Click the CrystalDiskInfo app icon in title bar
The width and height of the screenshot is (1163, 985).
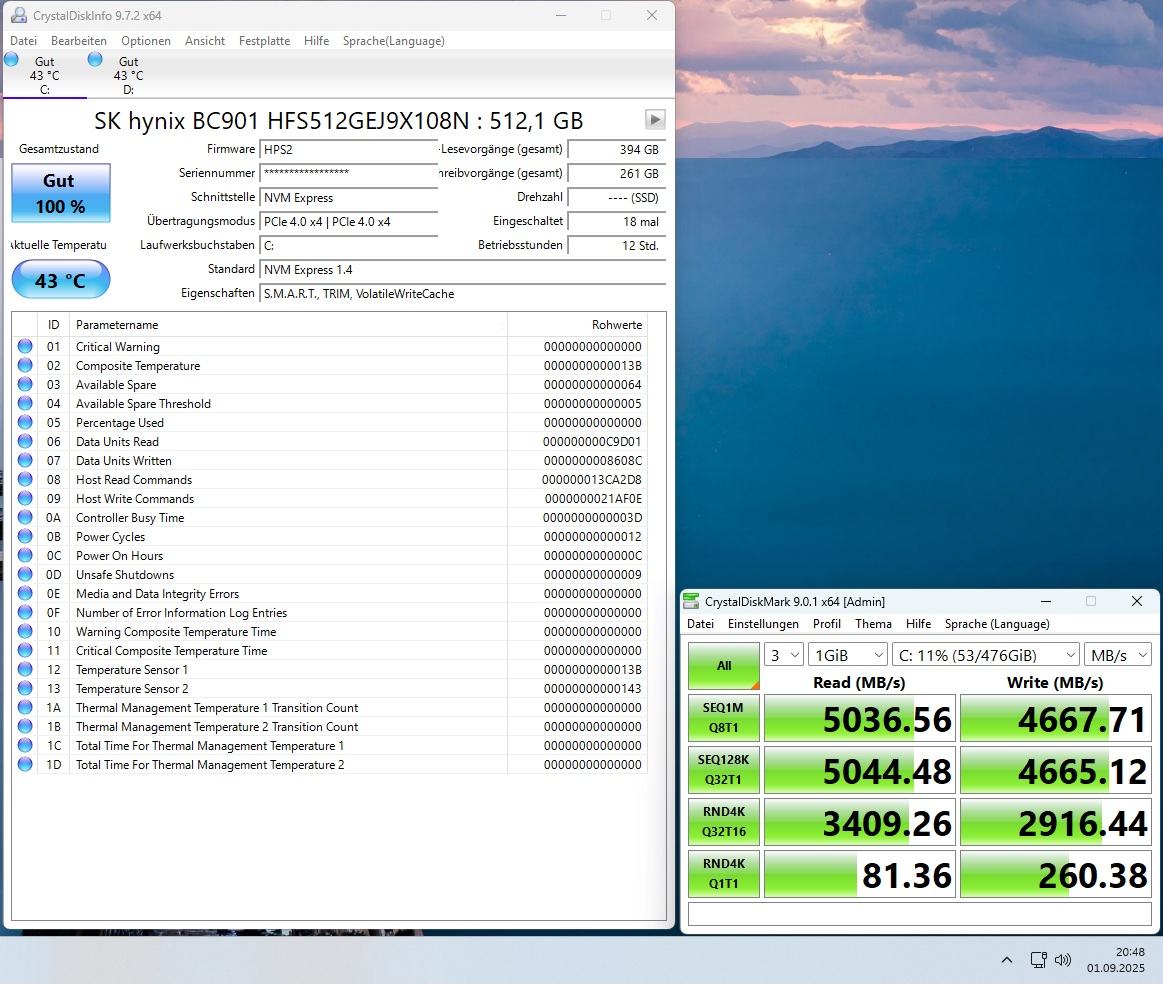pyautogui.click(x=19, y=16)
